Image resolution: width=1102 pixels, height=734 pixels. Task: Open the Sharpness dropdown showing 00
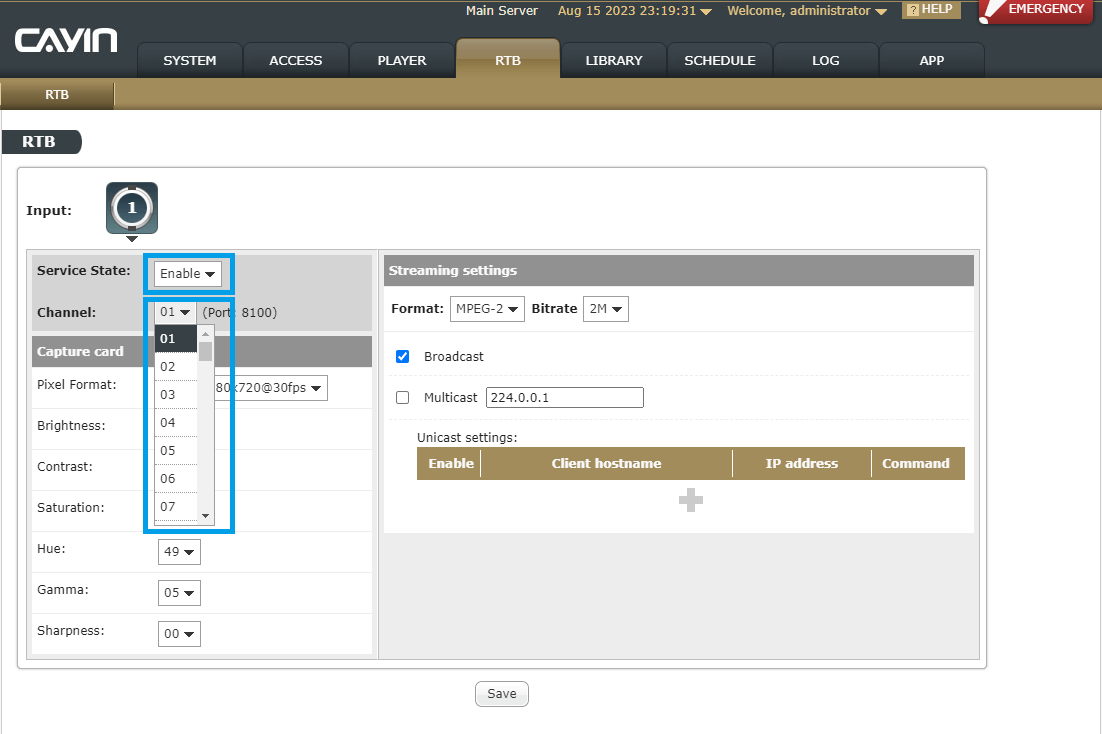[179, 633]
